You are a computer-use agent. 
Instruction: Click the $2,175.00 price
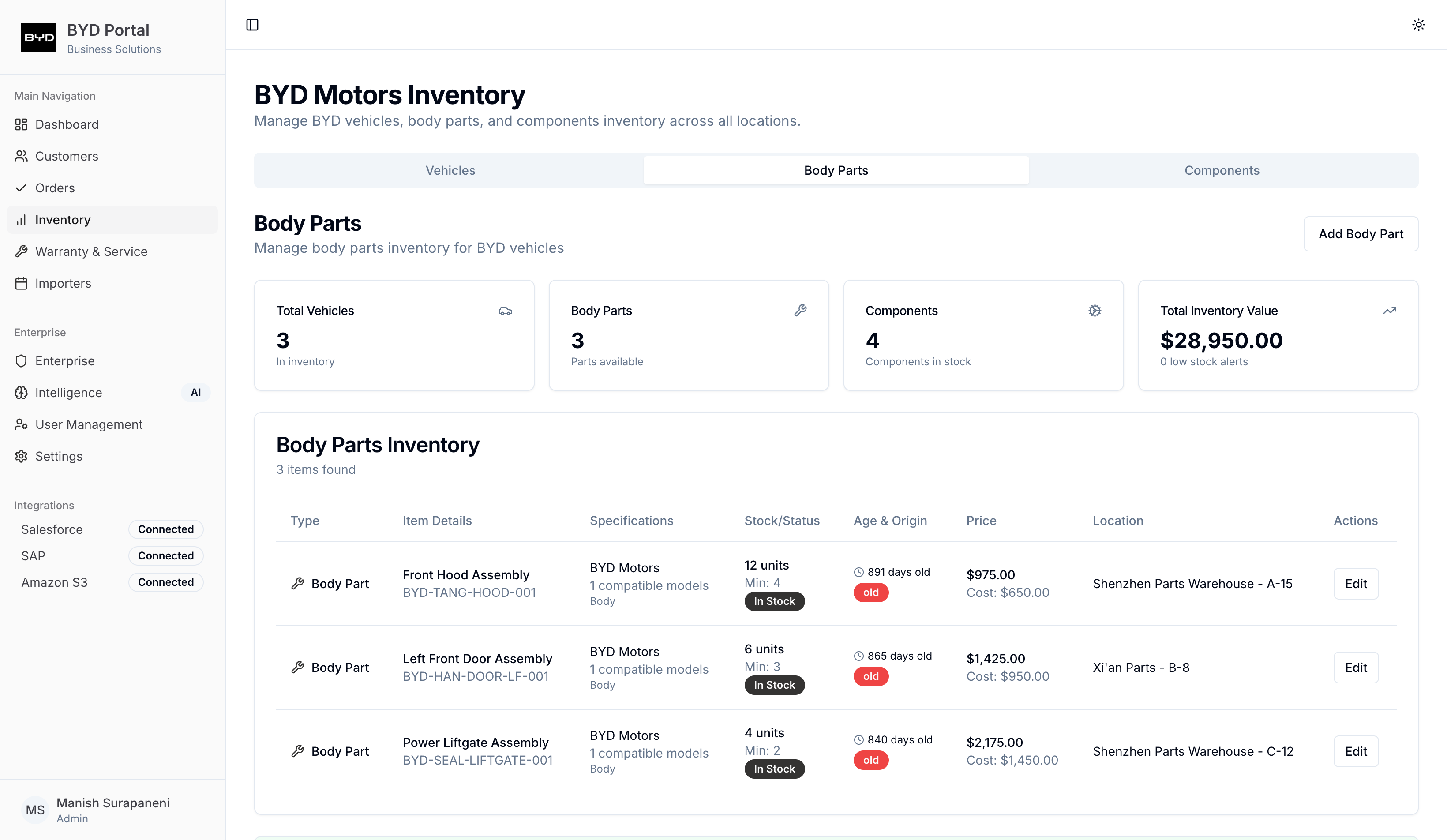[994, 742]
